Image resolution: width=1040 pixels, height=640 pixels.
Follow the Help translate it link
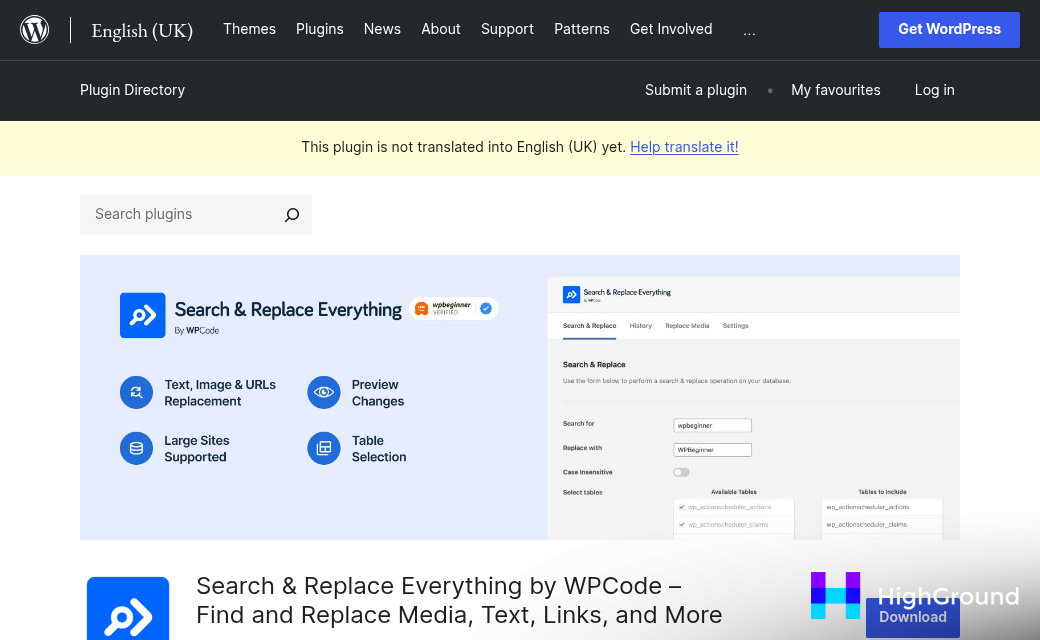[684, 147]
